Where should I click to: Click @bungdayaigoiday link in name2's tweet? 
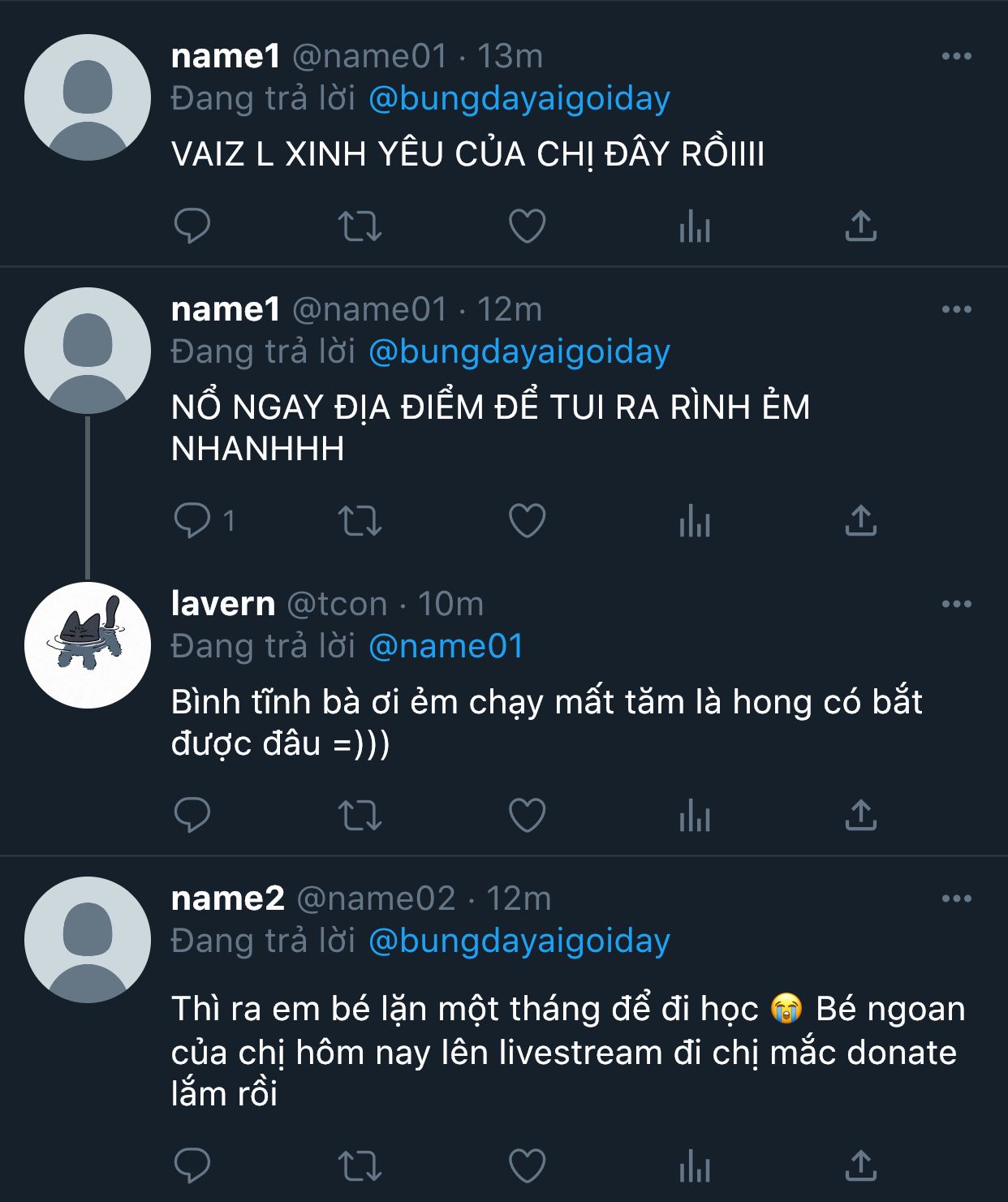(x=519, y=941)
